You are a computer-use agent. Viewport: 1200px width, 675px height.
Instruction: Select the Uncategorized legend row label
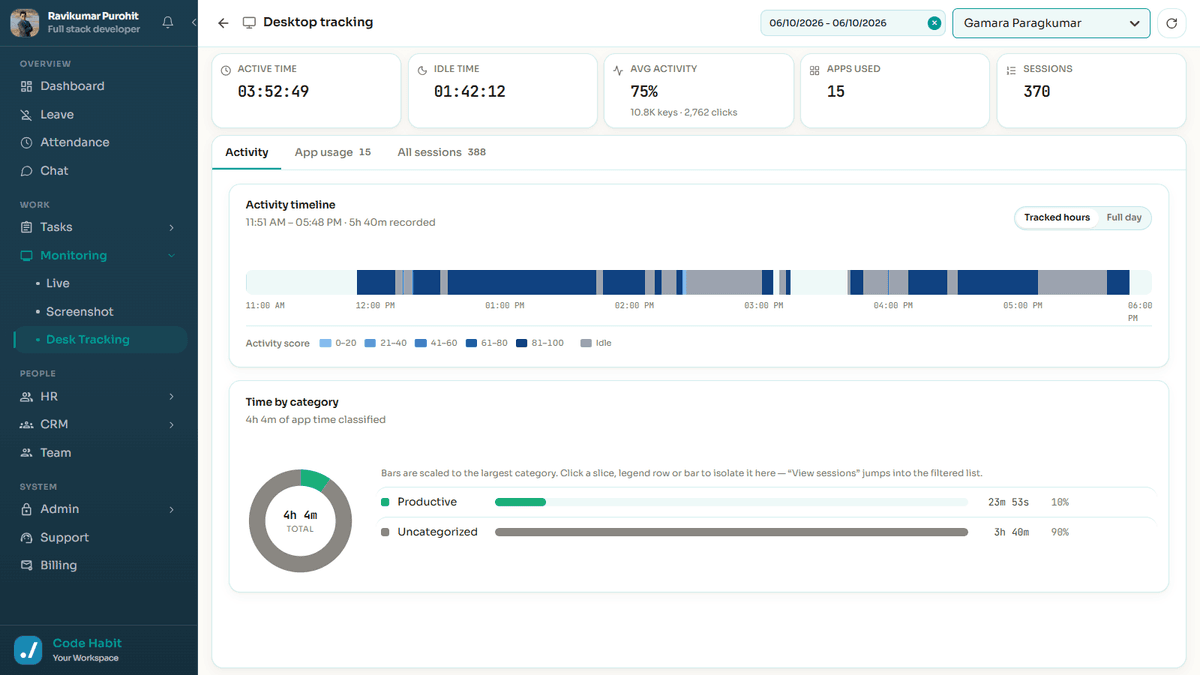(437, 533)
